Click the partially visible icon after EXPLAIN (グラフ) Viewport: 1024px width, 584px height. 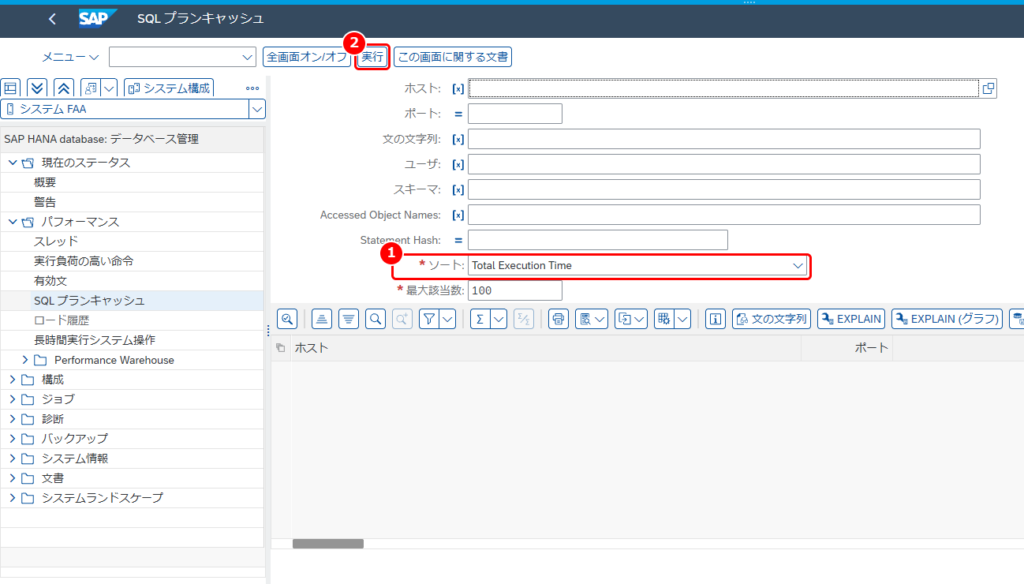click(1017, 319)
